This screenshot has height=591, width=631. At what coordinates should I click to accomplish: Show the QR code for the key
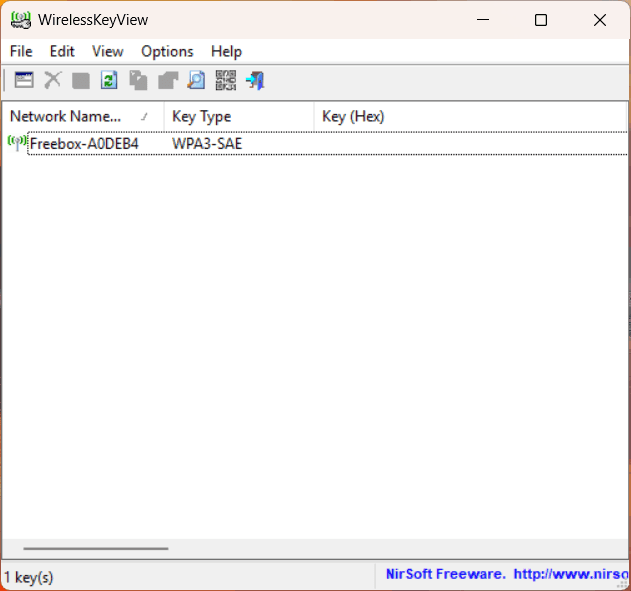[226, 80]
